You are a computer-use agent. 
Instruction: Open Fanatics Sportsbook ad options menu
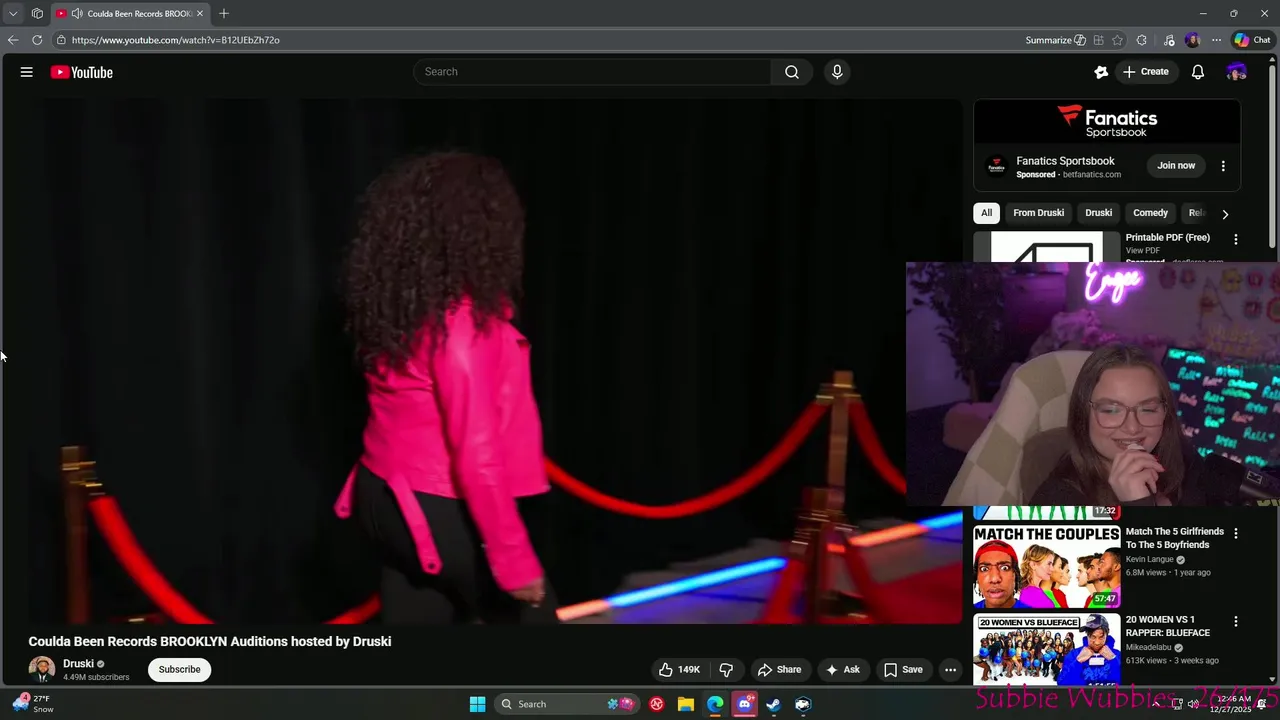[x=1223, y=166]
